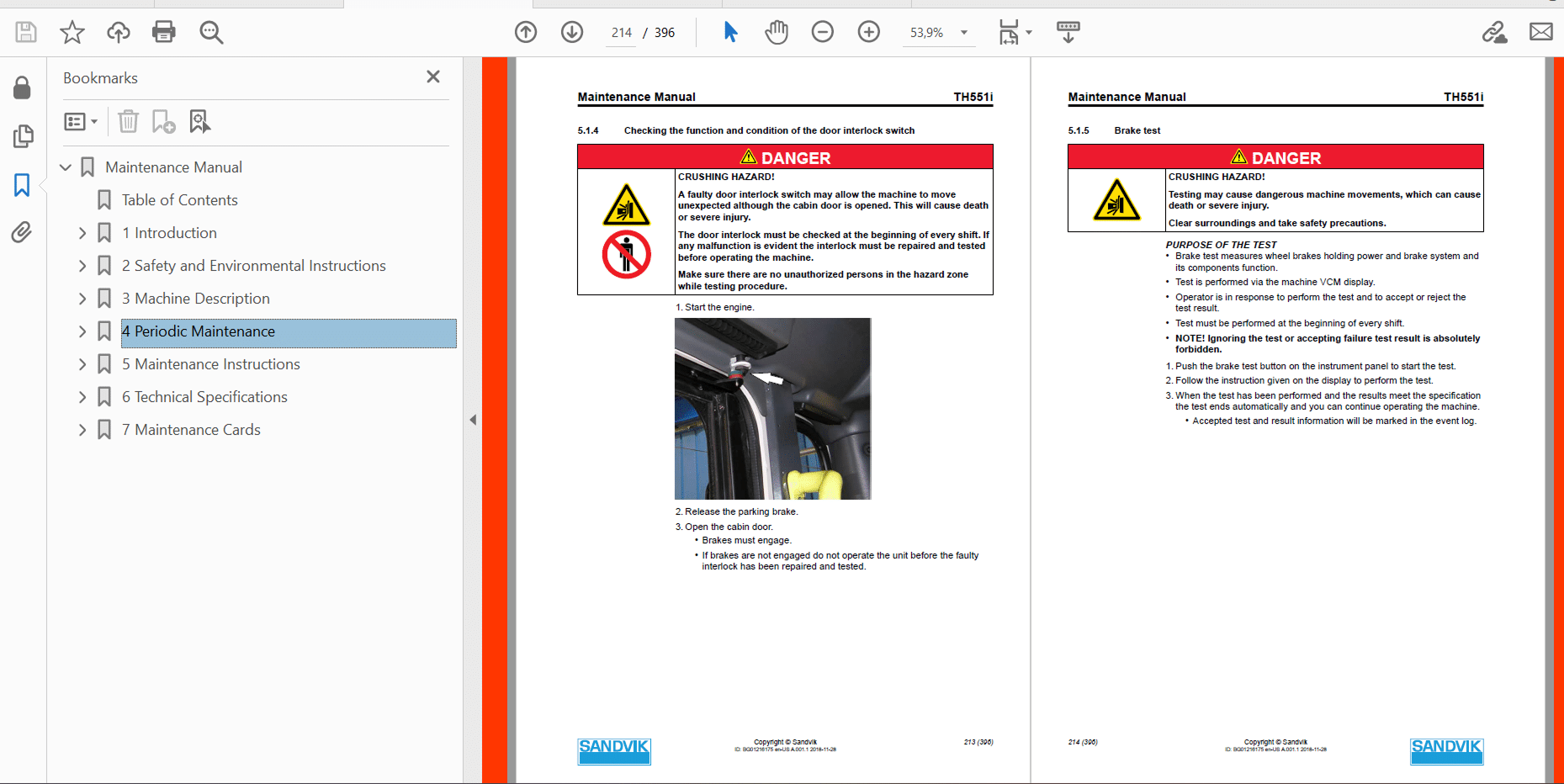Zoom out with minus button

tap(823, 32)
